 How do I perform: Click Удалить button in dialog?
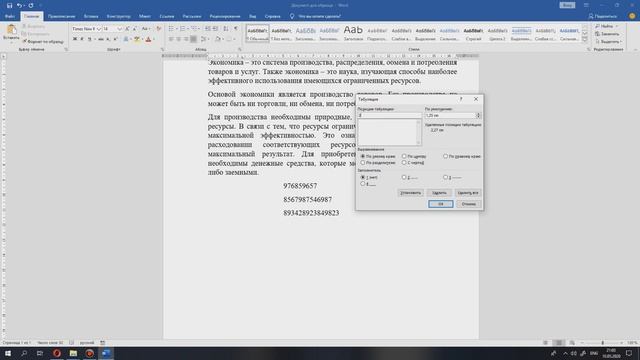click(x=439, y=193)
